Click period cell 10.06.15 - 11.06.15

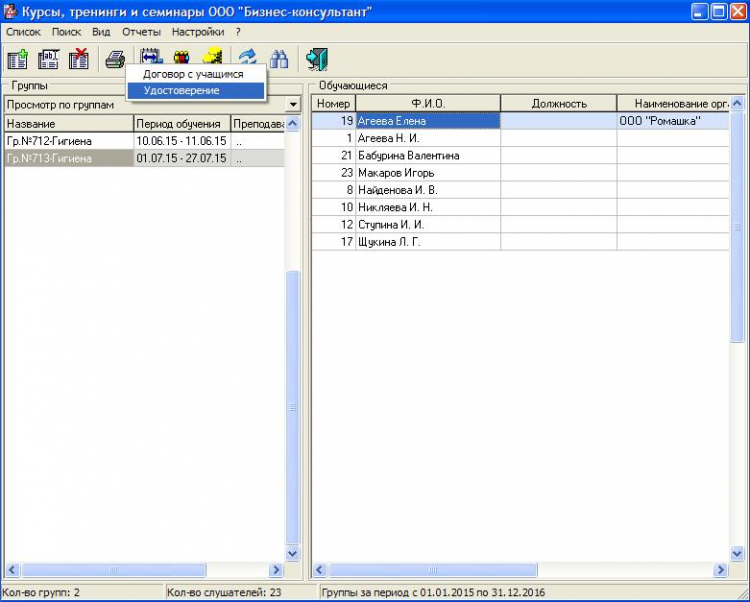click(x=182, y=141)
